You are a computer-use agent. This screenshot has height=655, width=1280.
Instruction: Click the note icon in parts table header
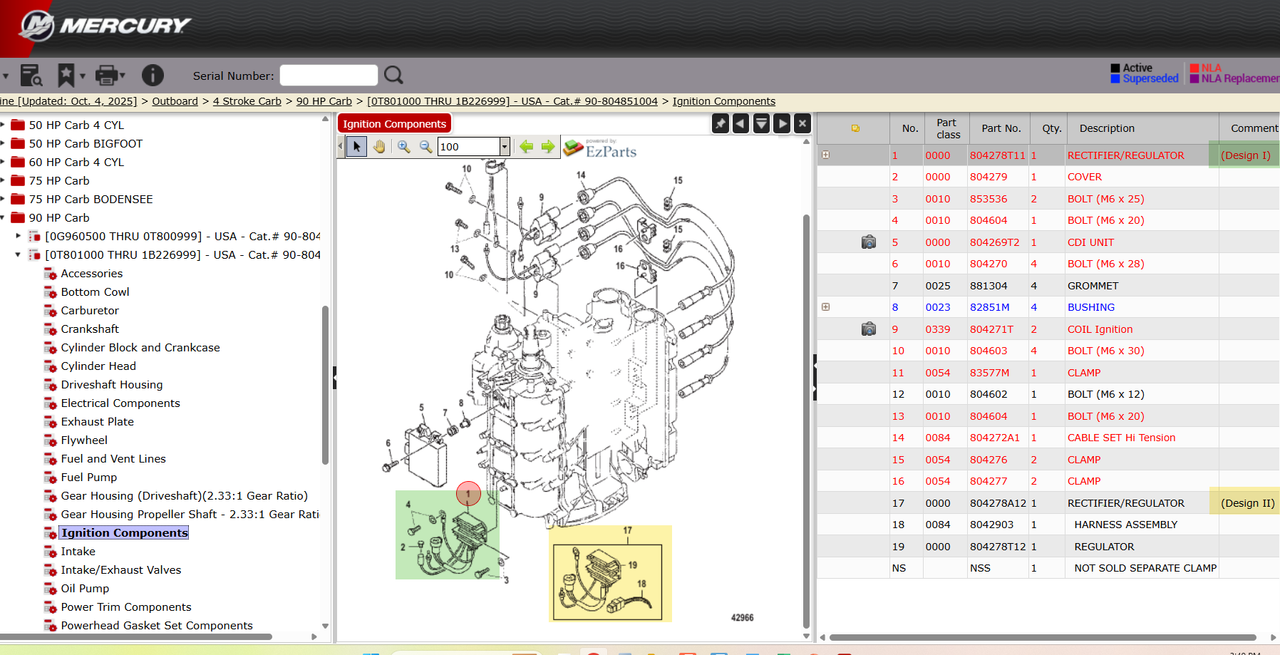coord(855,128)
